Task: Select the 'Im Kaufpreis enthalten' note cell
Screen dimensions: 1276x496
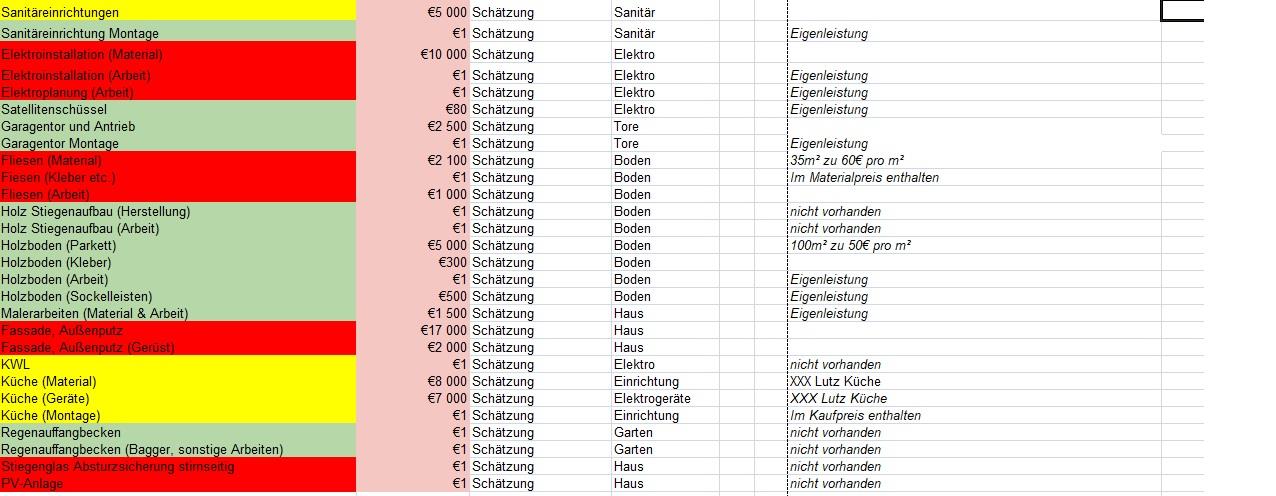Action: point(973,415)
